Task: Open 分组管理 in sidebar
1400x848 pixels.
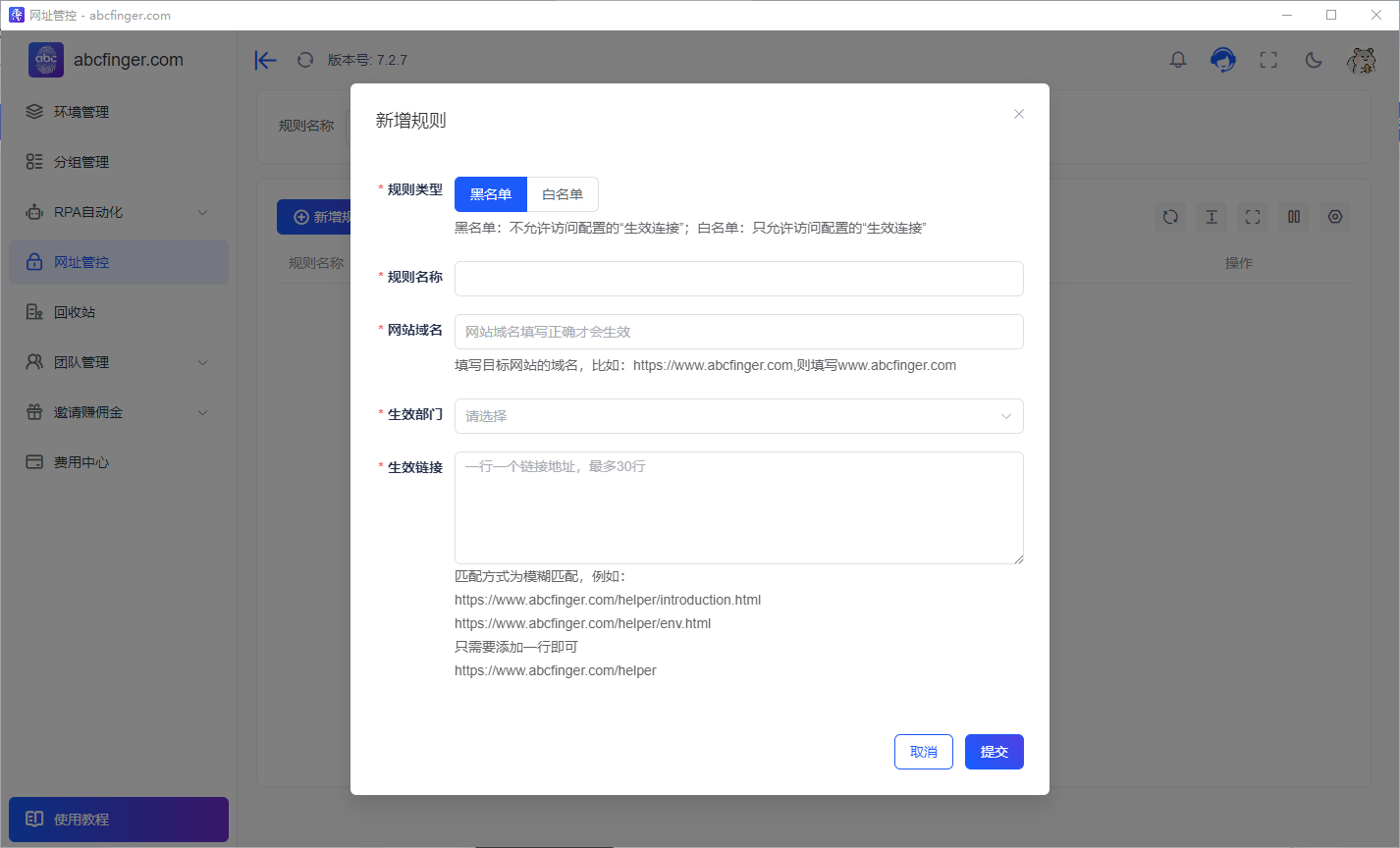Action: 119,162
